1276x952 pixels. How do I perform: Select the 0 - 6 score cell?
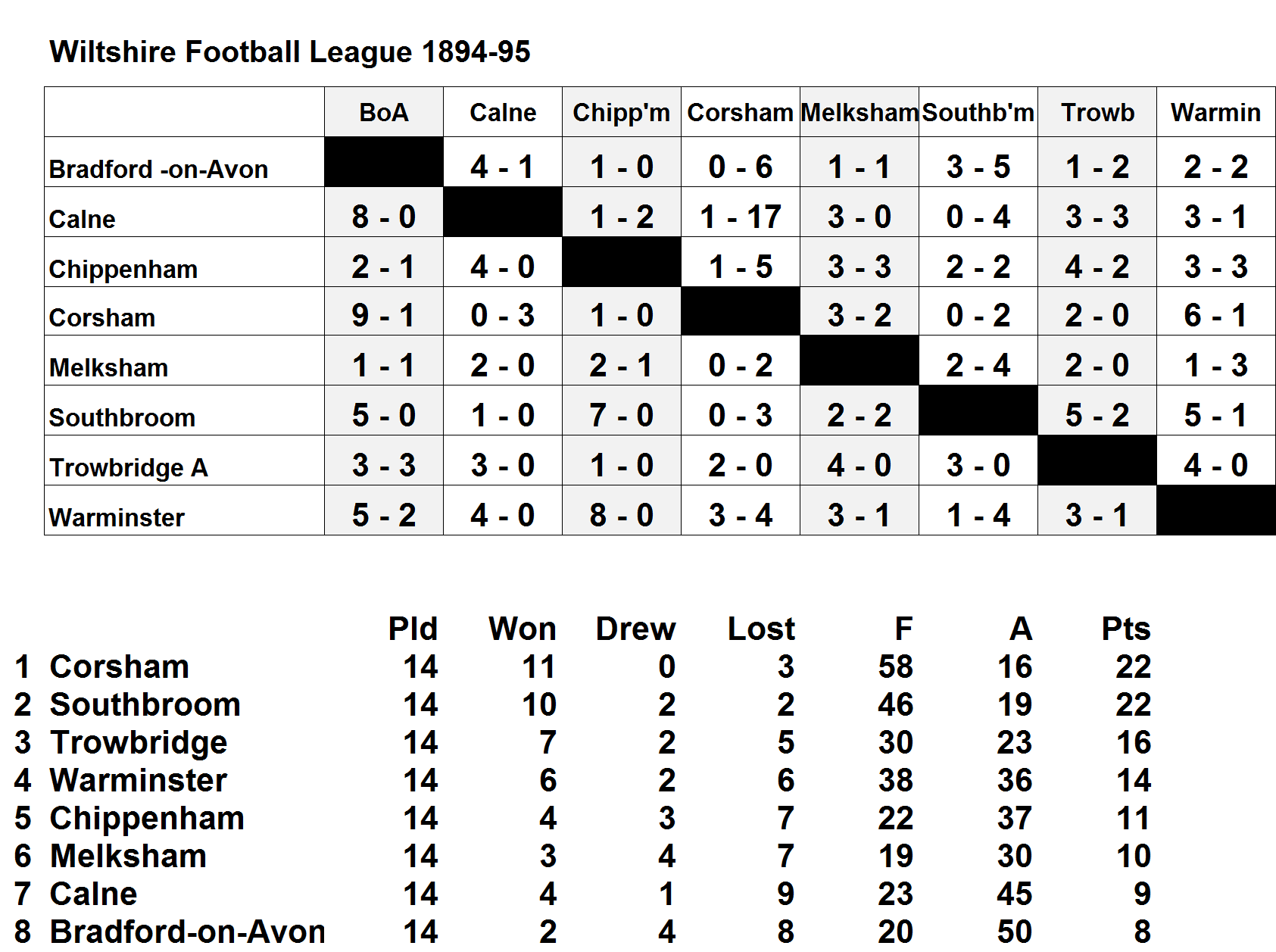740,167
